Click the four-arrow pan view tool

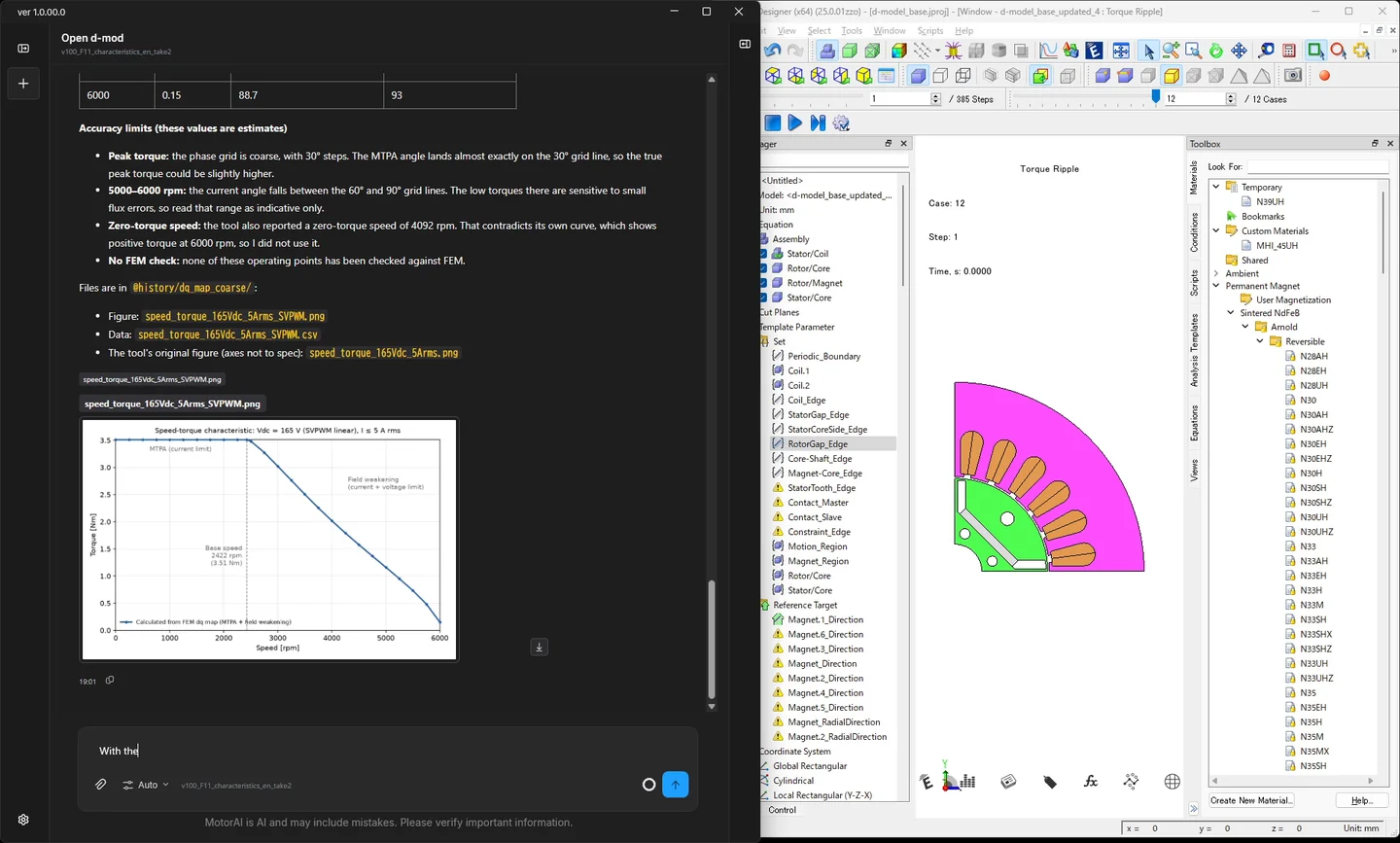1239,51
